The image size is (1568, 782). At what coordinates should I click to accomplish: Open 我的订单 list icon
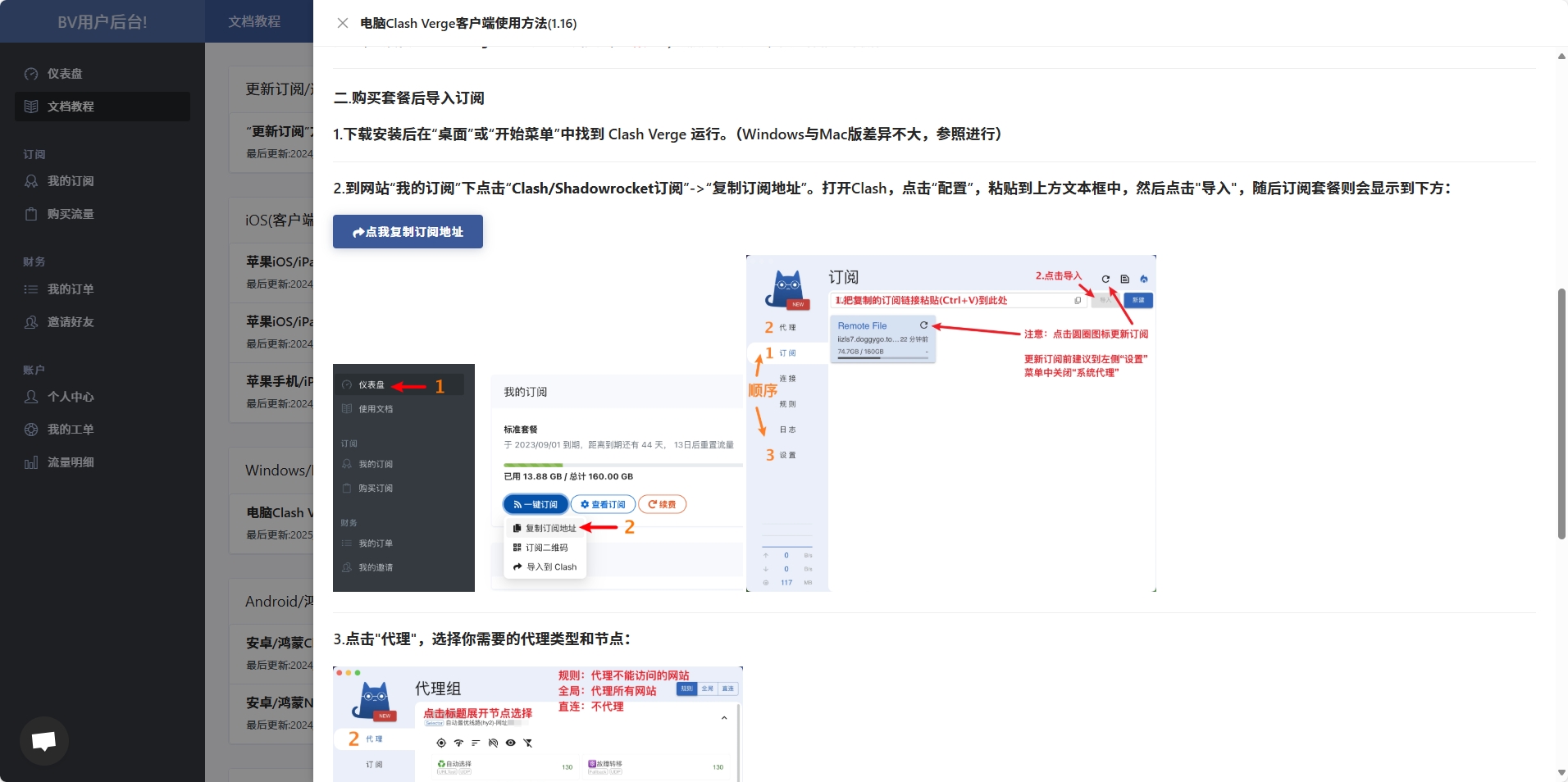31,289
